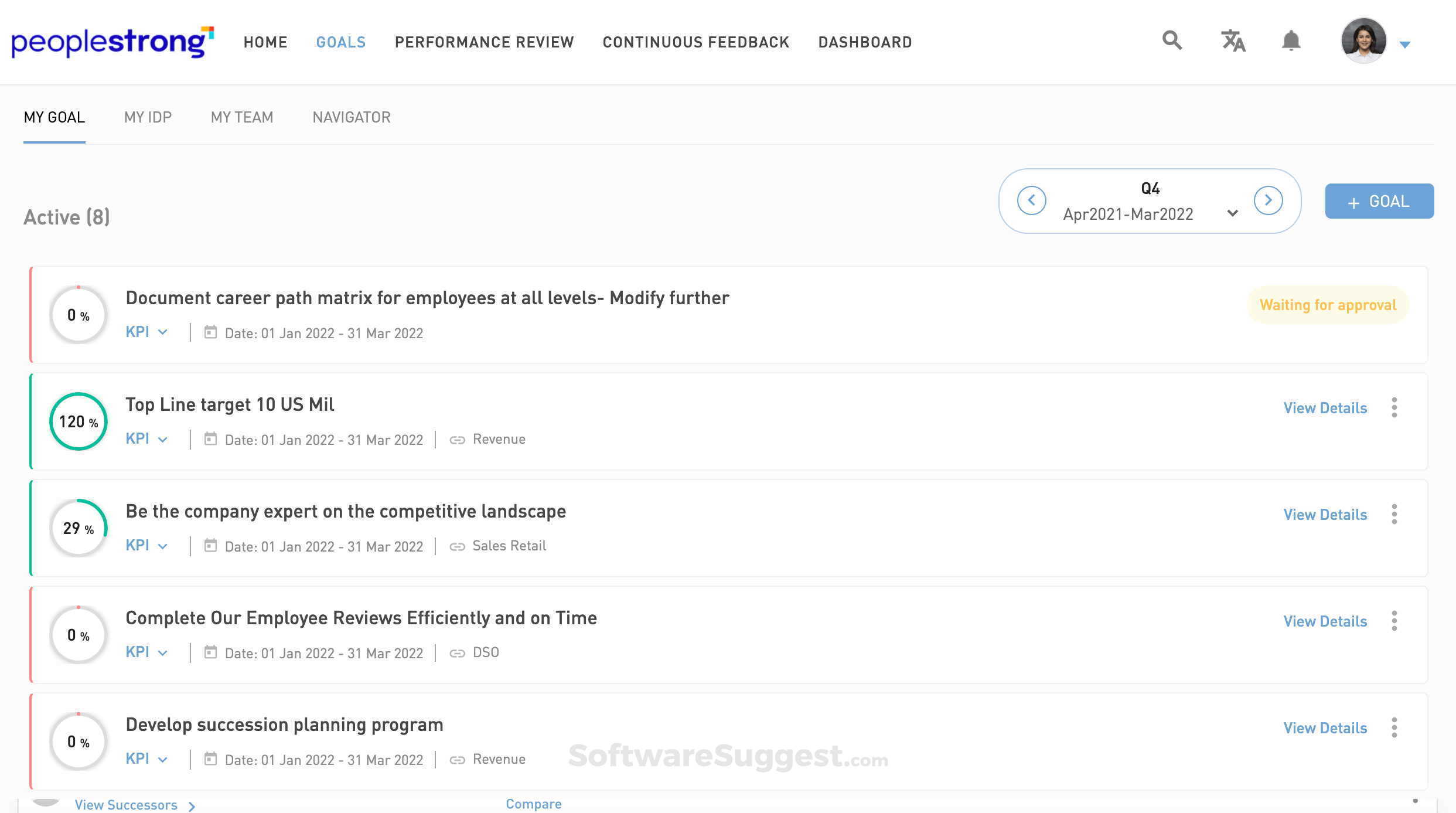This screenshot has width=1456, height=813.
Task: Open the three-dot menu on Top Line goal
Action: (1394, 407)
